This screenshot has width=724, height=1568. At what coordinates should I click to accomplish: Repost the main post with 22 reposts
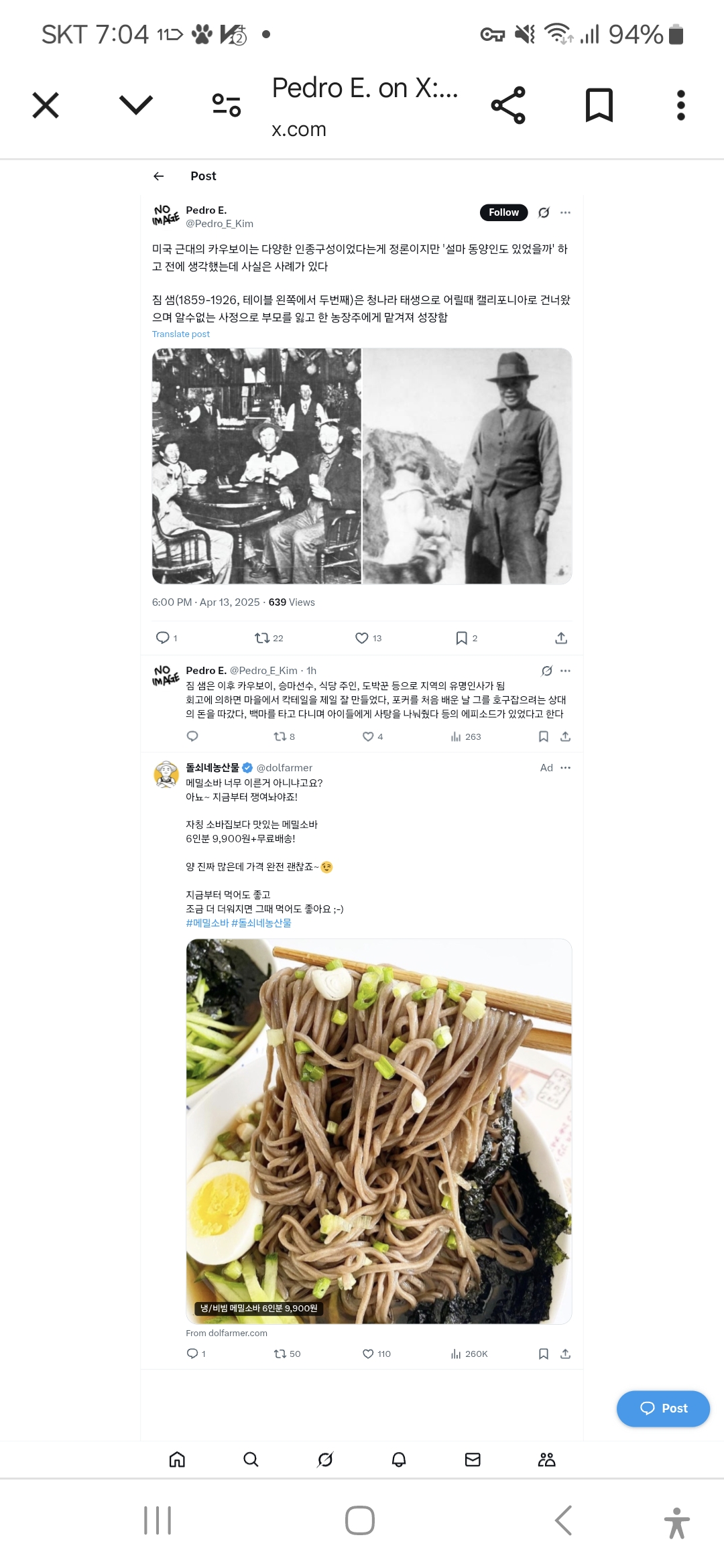pyautogui.click(x=269, y=638)
